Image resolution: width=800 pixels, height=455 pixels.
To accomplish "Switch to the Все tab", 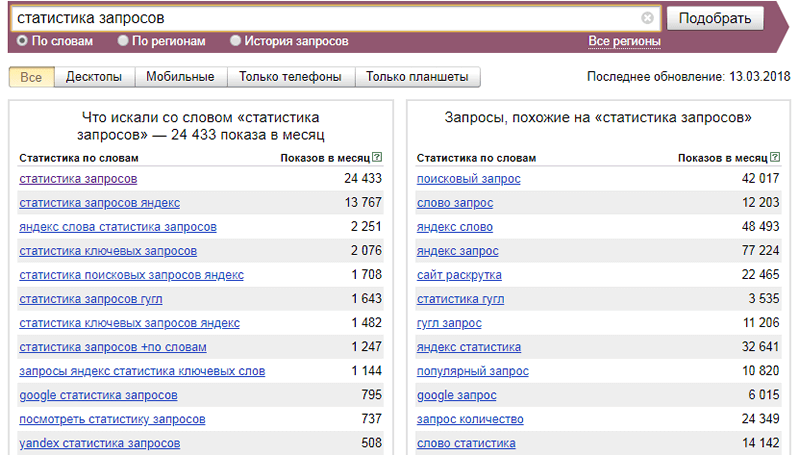I will click(x=31, y=77).
